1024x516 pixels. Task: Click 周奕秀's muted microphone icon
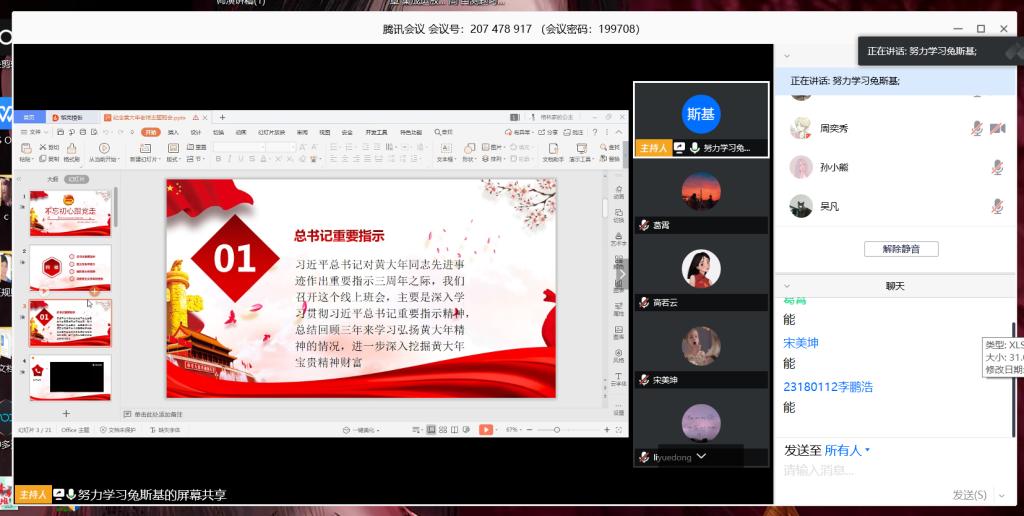(977, 129)
